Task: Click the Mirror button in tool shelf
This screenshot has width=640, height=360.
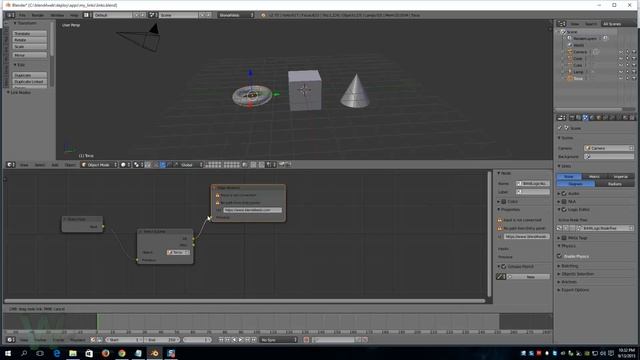Action: coord(30,55)
